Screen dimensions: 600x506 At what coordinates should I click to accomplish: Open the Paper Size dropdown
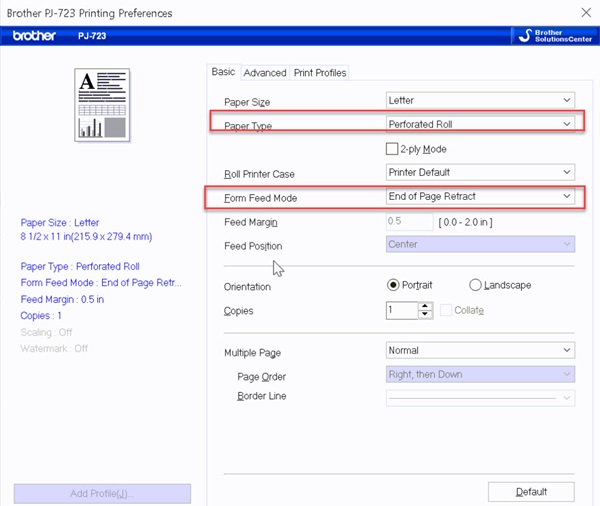(480, 101)
